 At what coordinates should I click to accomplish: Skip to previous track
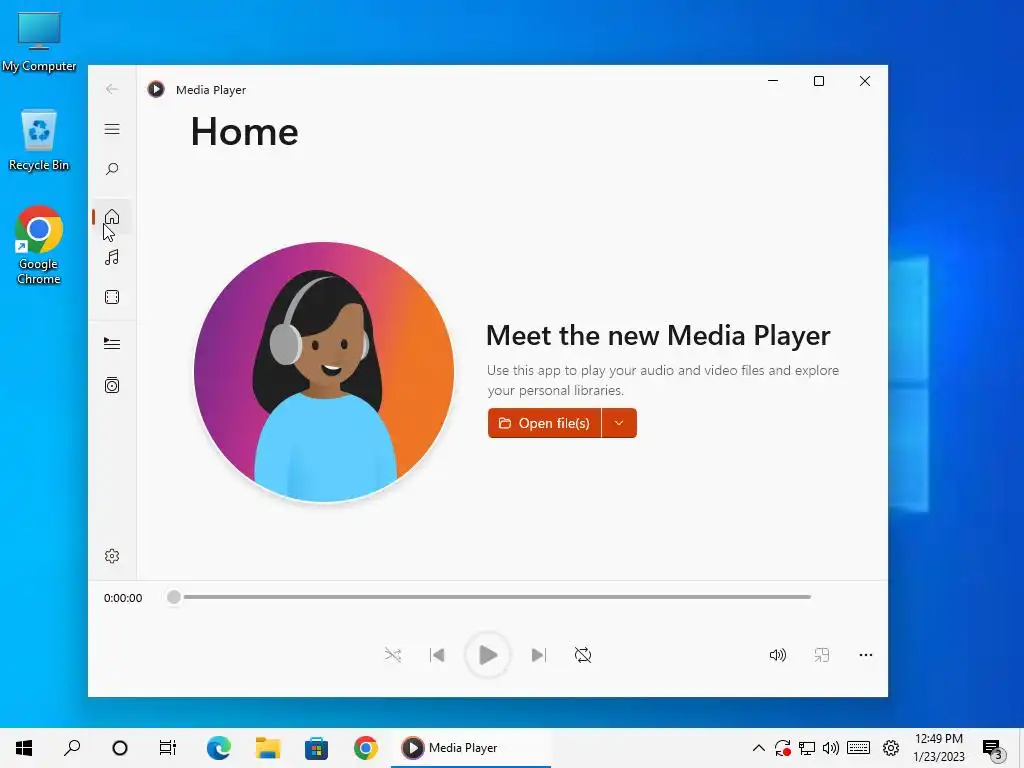(x=437, y=654)
